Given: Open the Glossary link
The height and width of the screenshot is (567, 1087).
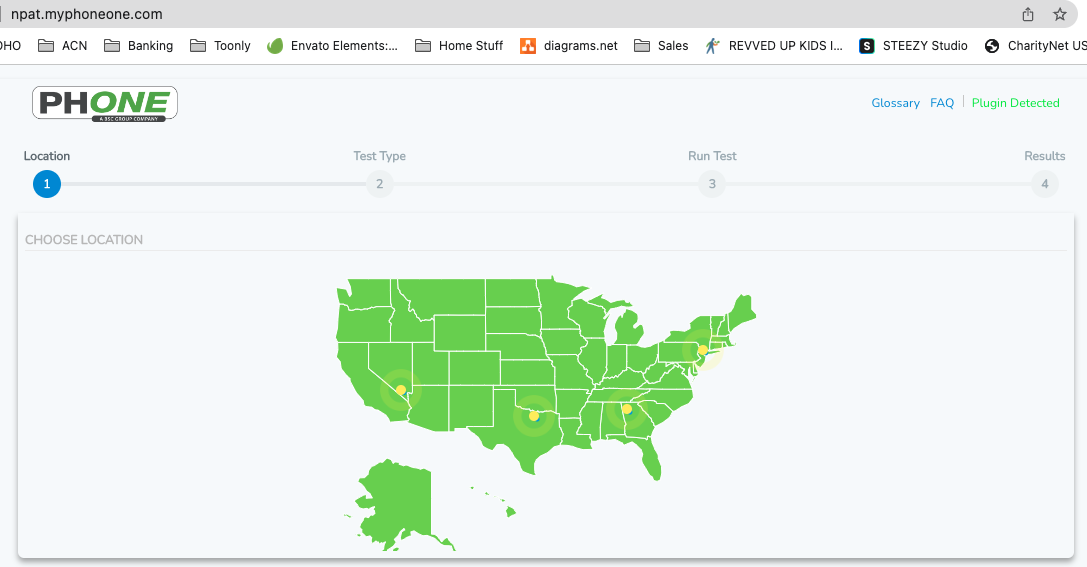Looking at the screenshot, I should tap(895, 103).
